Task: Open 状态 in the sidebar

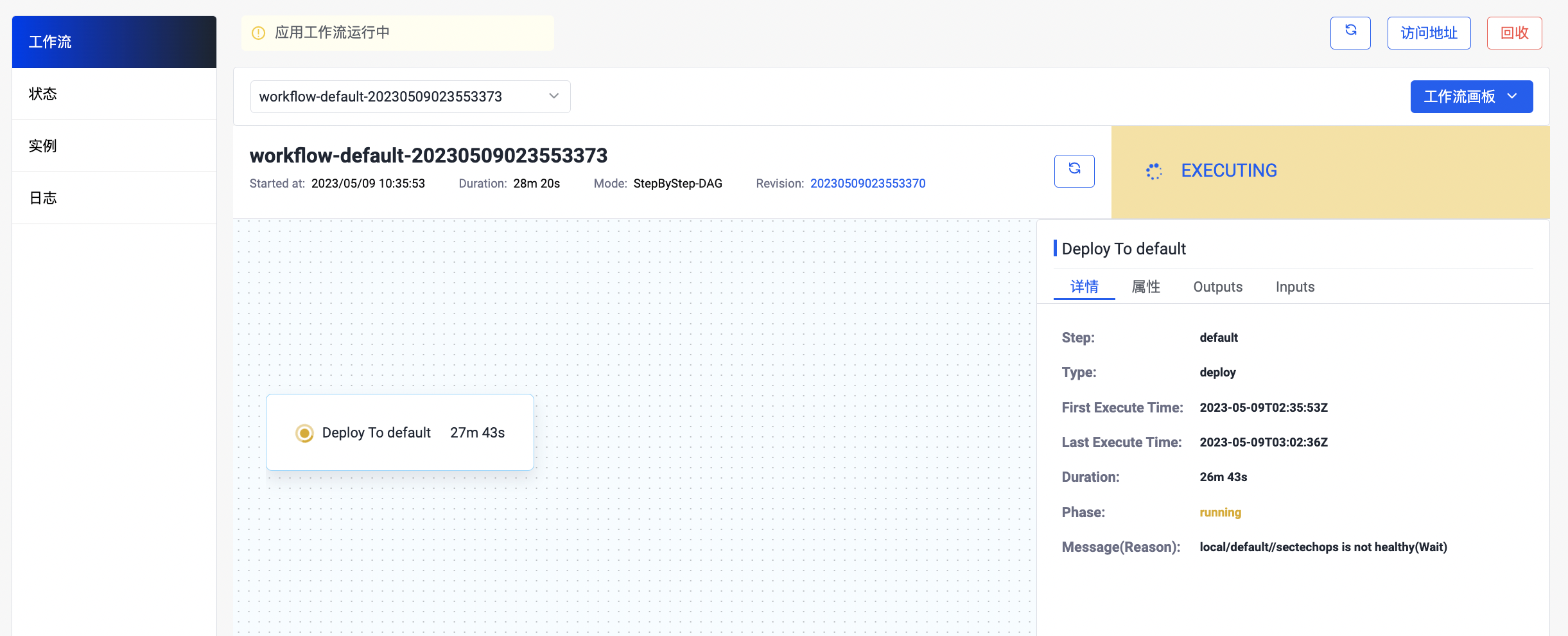Action: [114, 94]
